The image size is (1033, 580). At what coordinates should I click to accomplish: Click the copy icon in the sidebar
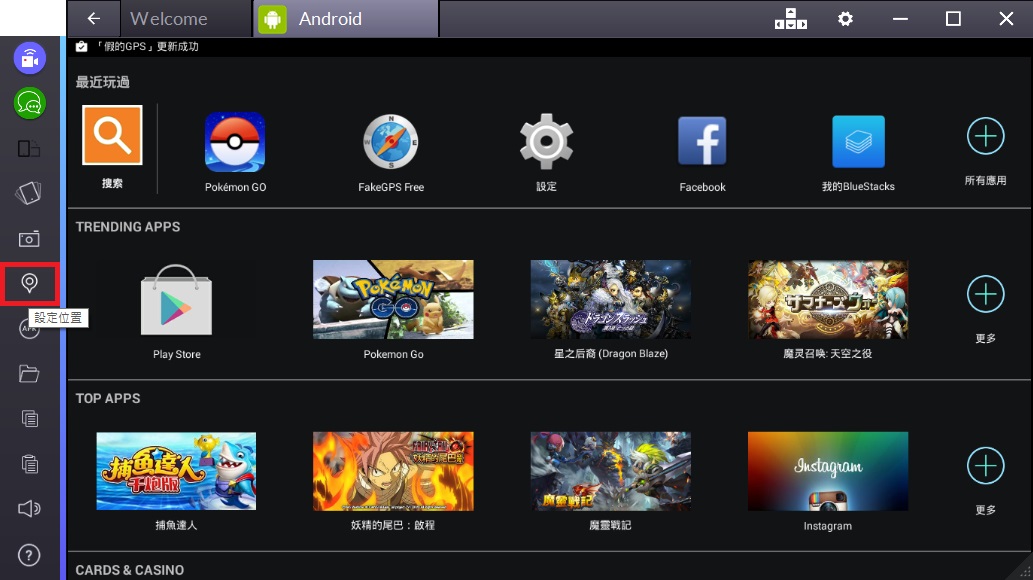coord(30,419)
